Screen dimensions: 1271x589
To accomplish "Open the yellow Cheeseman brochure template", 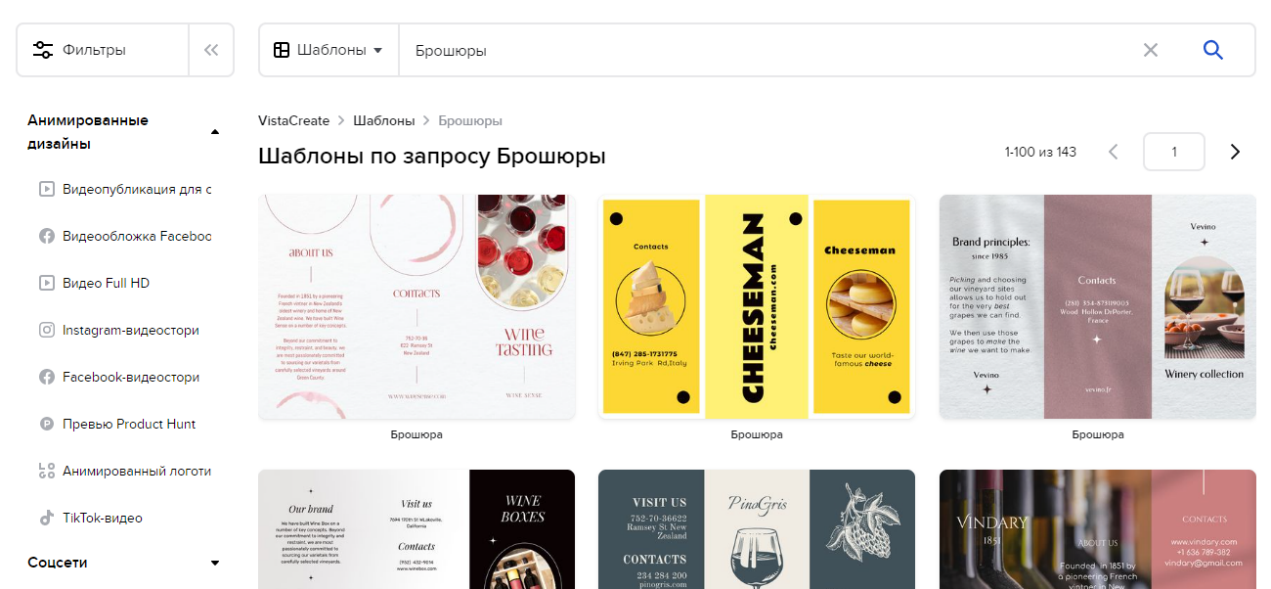I will (x=757, y=306).
